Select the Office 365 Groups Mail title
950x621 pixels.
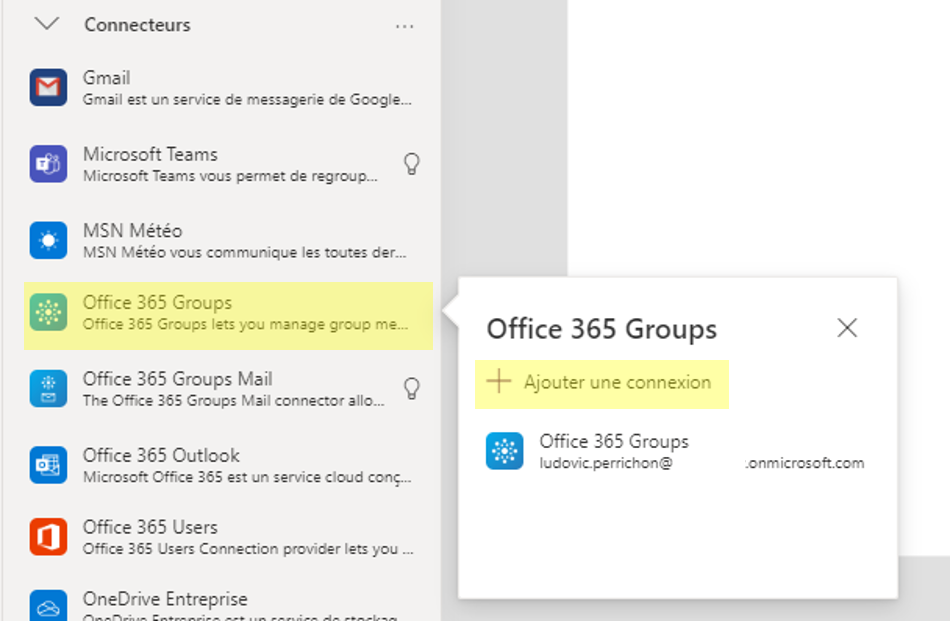tap(178, 379)
